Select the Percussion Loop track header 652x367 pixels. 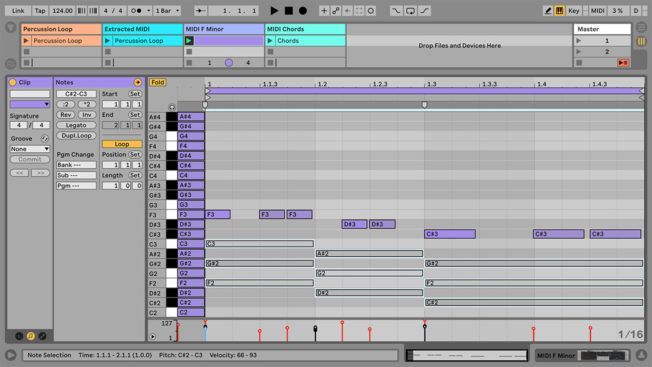(x=61, y=29)
